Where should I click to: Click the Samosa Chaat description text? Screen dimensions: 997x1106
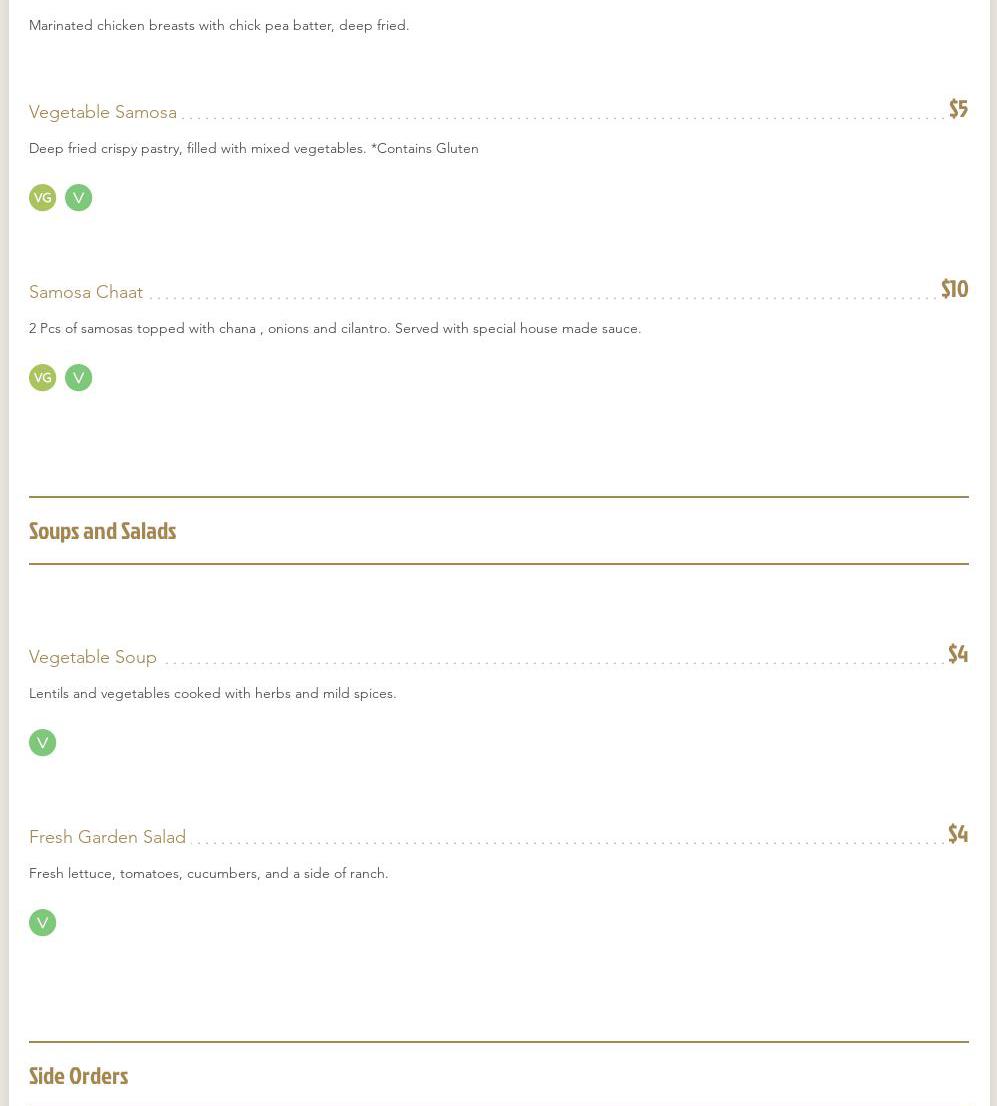335,328
